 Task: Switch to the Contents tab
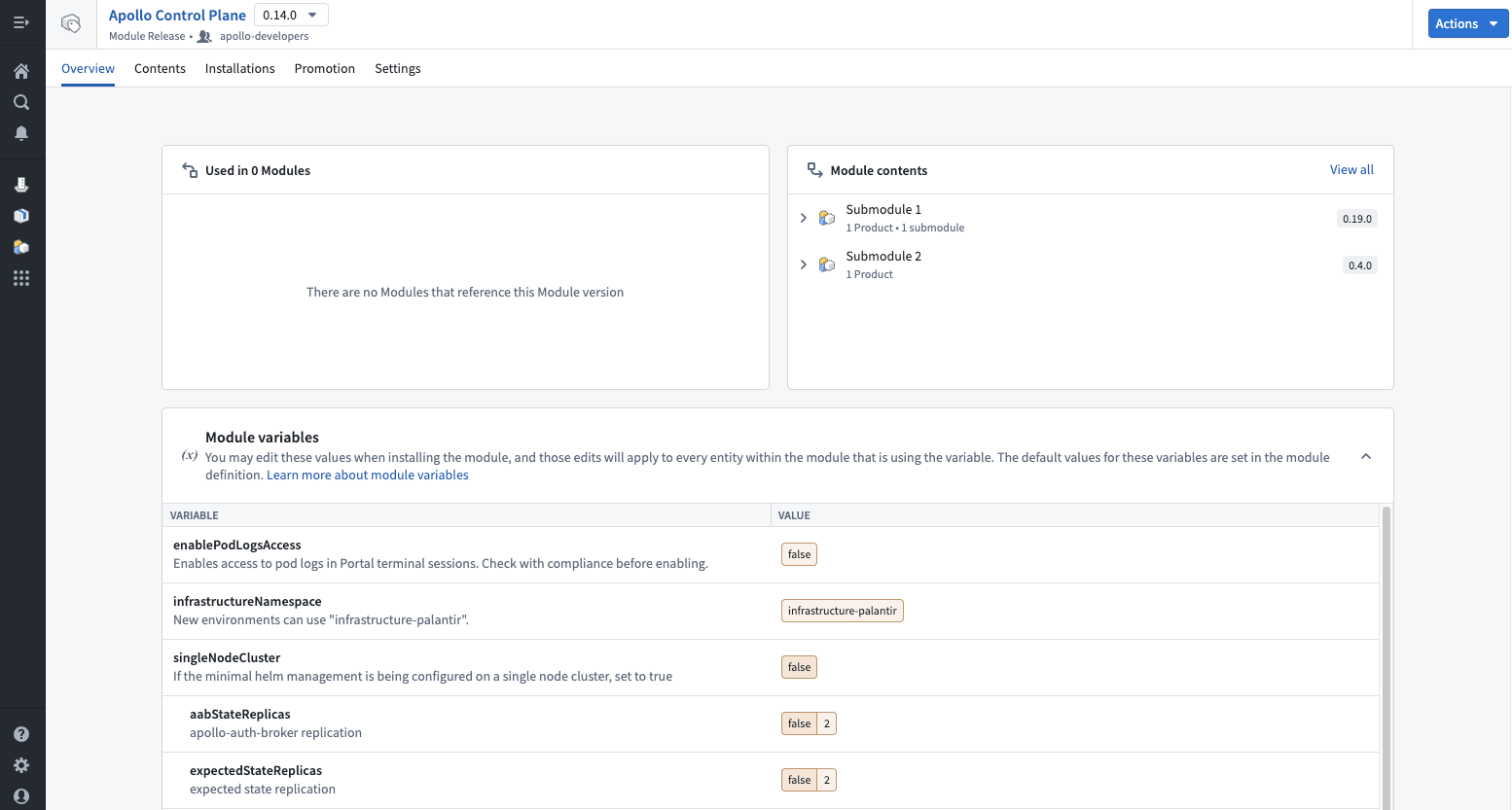(x=160, y=68)
